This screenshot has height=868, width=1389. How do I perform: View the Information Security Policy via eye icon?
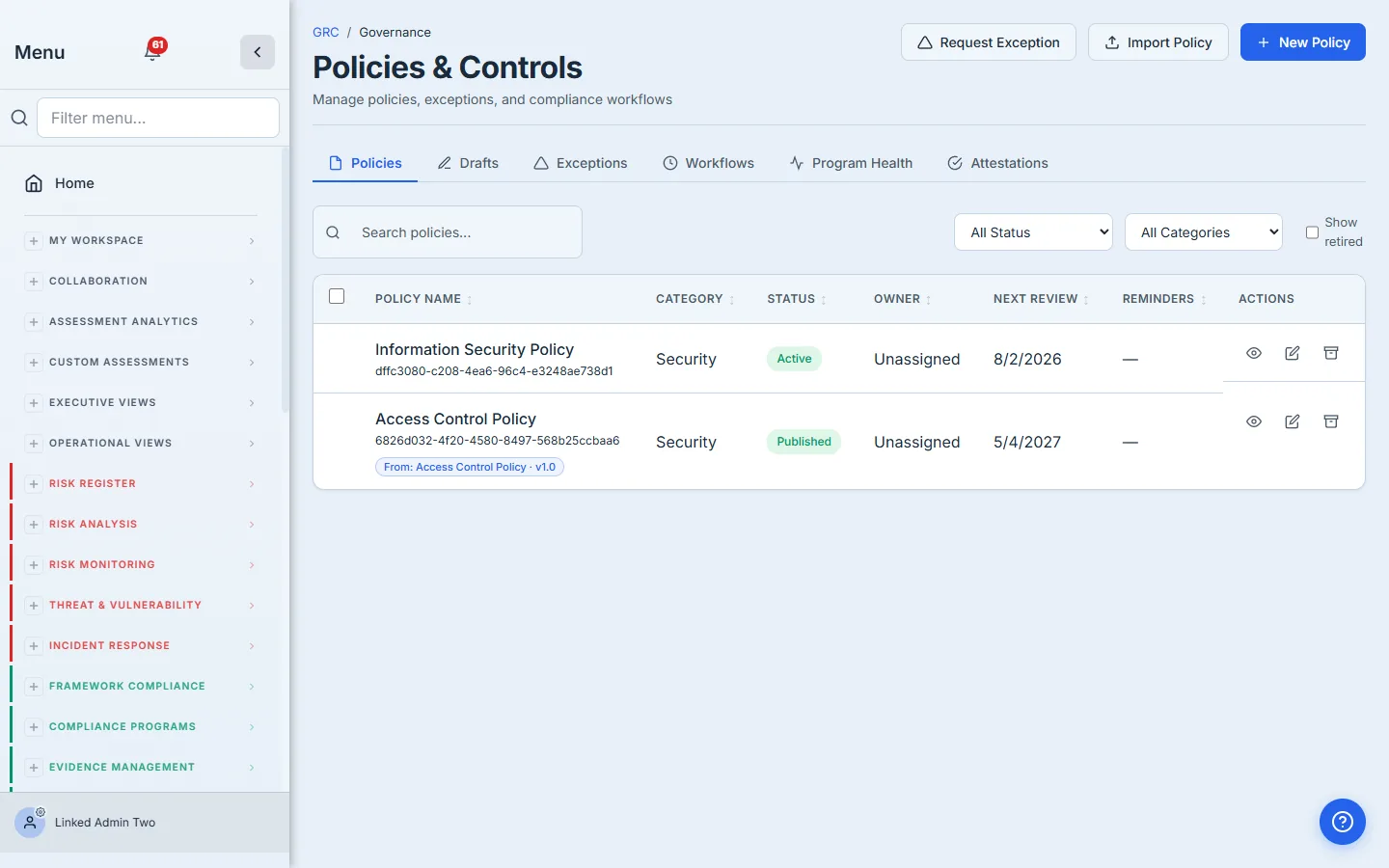[1254, 353]
